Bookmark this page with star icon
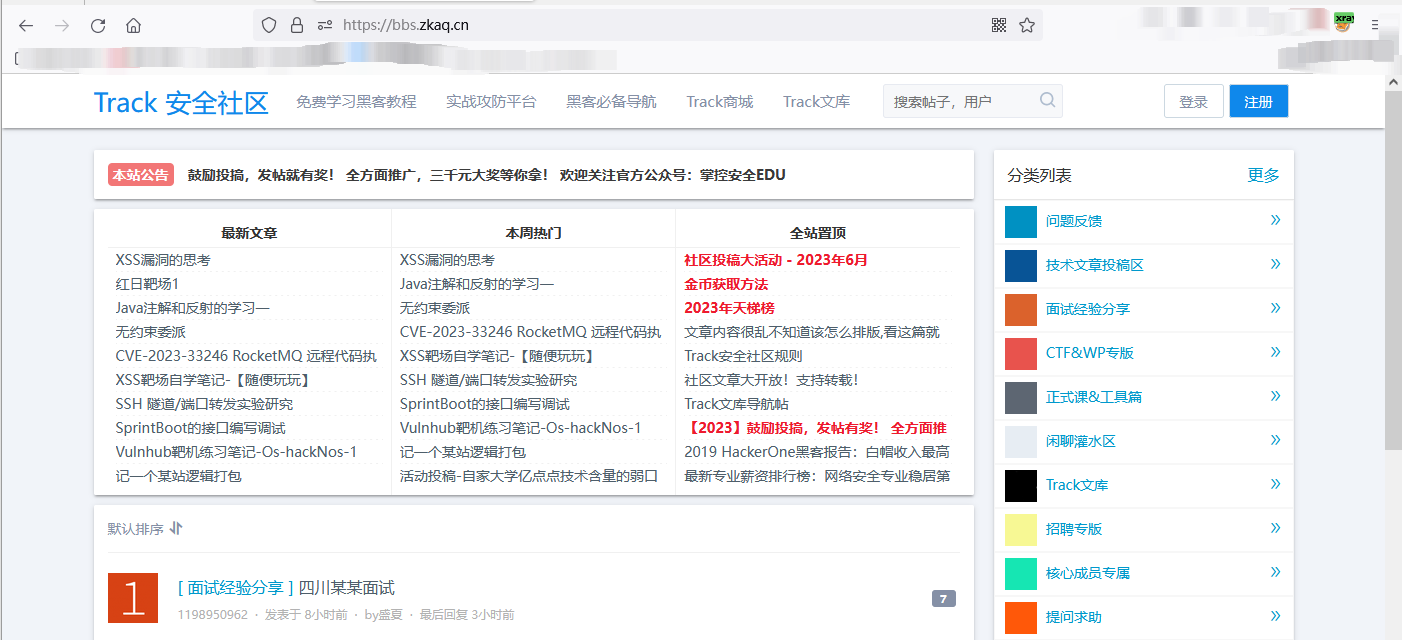 [1027, 26]
